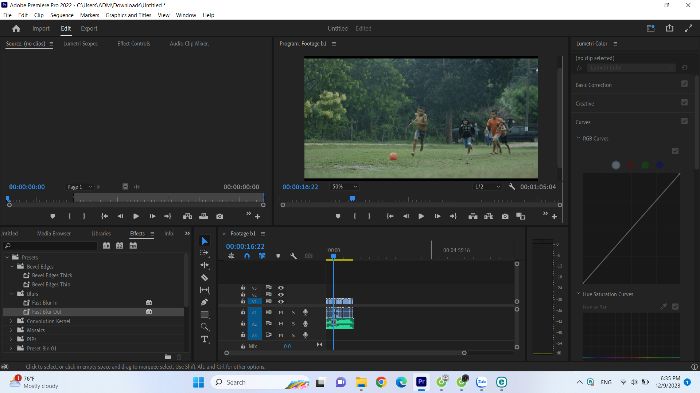This screenshot has height=393, width=700.
Task: Click Lift button in Program monitor
Action: [473, 216]
